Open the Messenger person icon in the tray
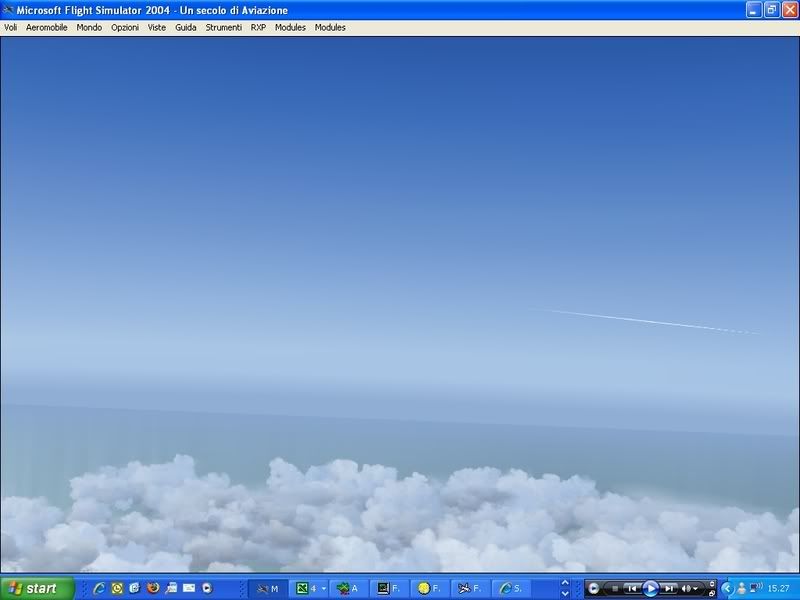Image resolution: width=800 pixels, height=600 pixels. 742,589
